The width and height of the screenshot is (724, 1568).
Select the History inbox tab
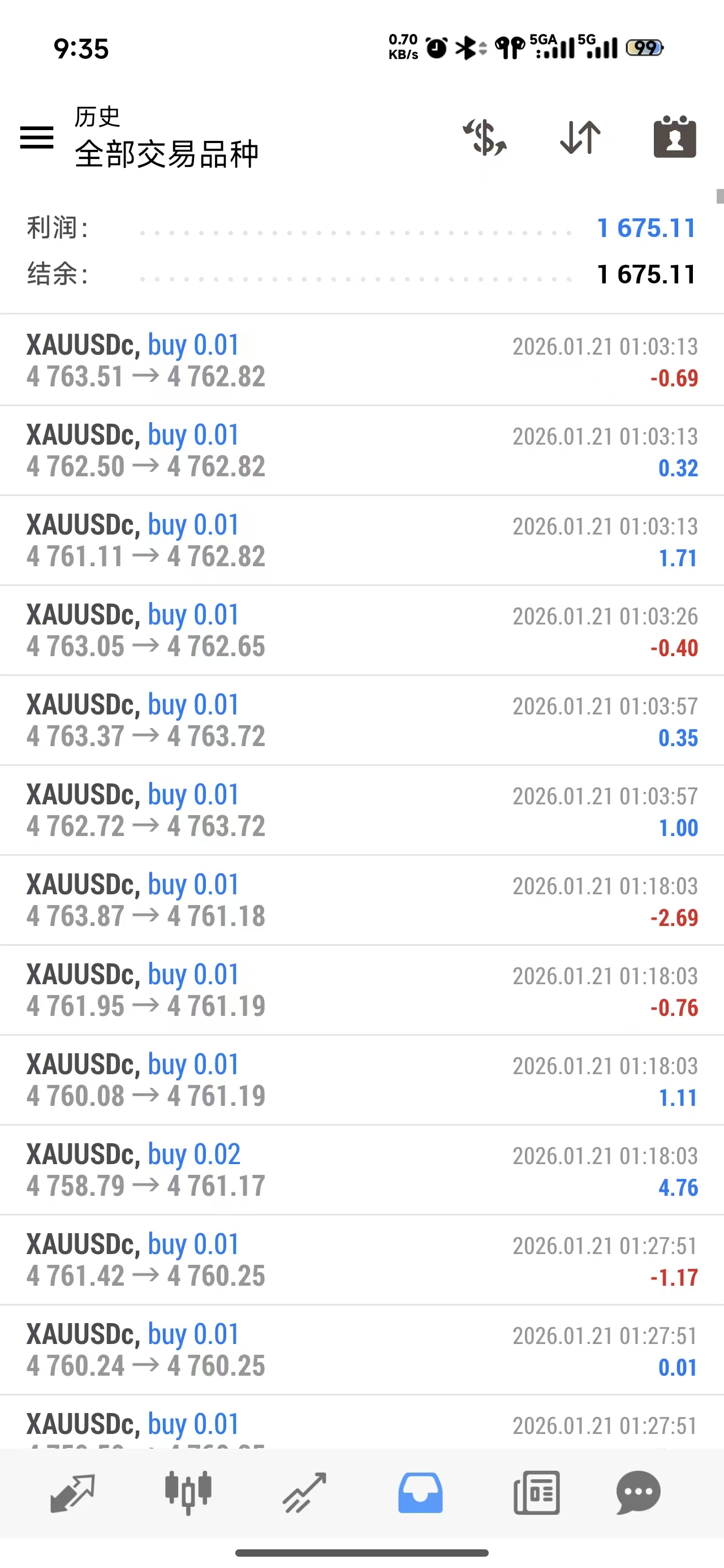(x=420, y=1493)
